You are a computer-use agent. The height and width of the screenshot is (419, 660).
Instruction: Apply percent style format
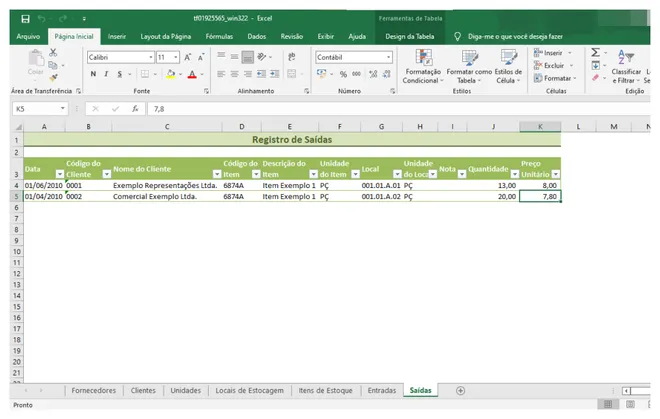[343, 75]
